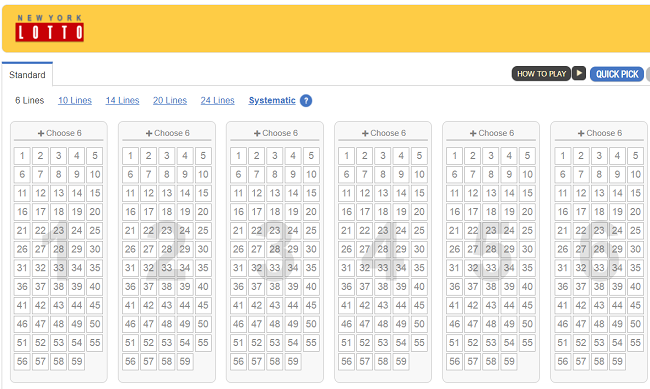
Task: Pick number 16 in line 5
Action: point(454,212)
